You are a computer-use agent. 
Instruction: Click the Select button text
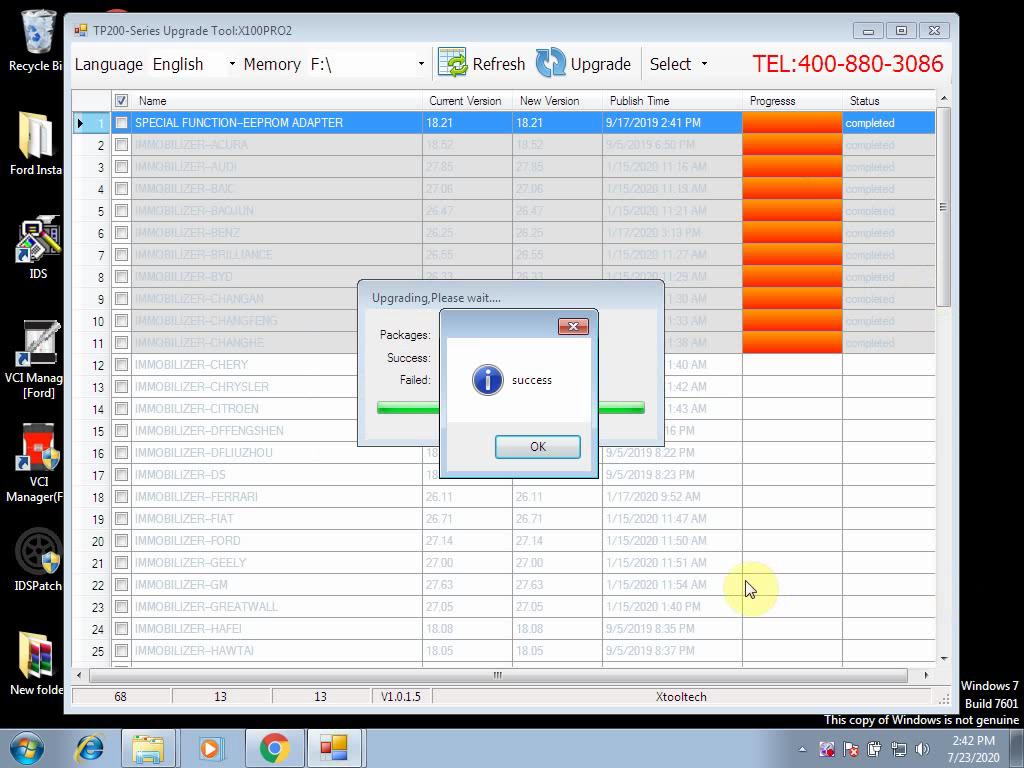point(670,64)
